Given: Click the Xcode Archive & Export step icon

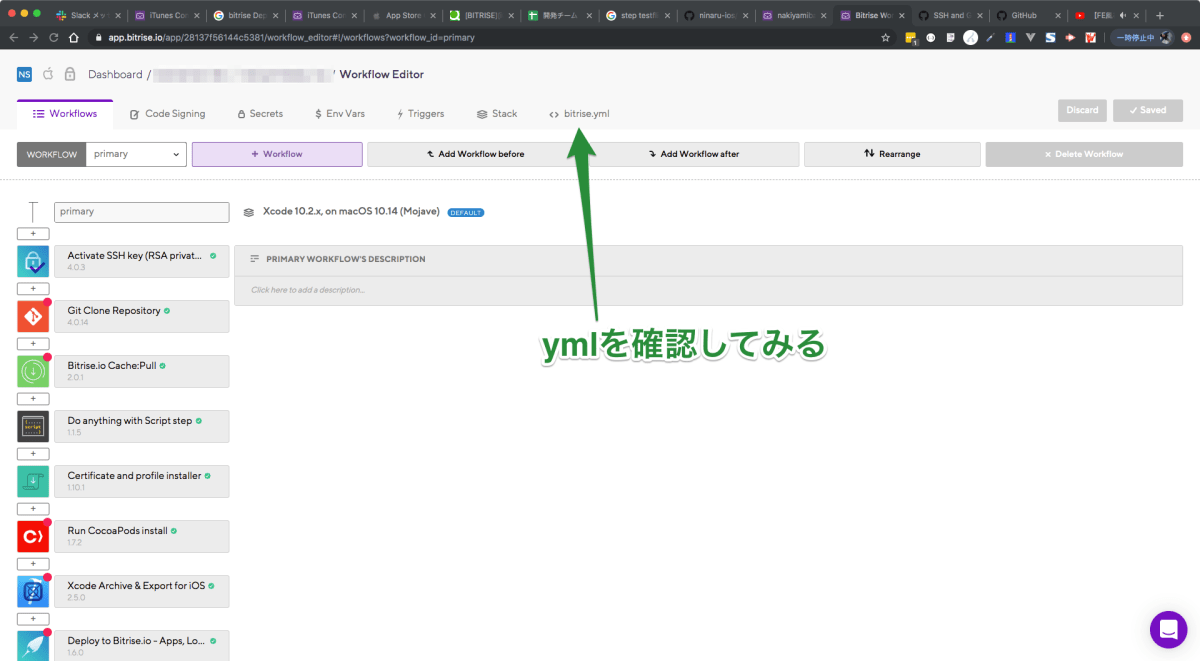Looking at the screenshot, I should (x=33, y=591).
